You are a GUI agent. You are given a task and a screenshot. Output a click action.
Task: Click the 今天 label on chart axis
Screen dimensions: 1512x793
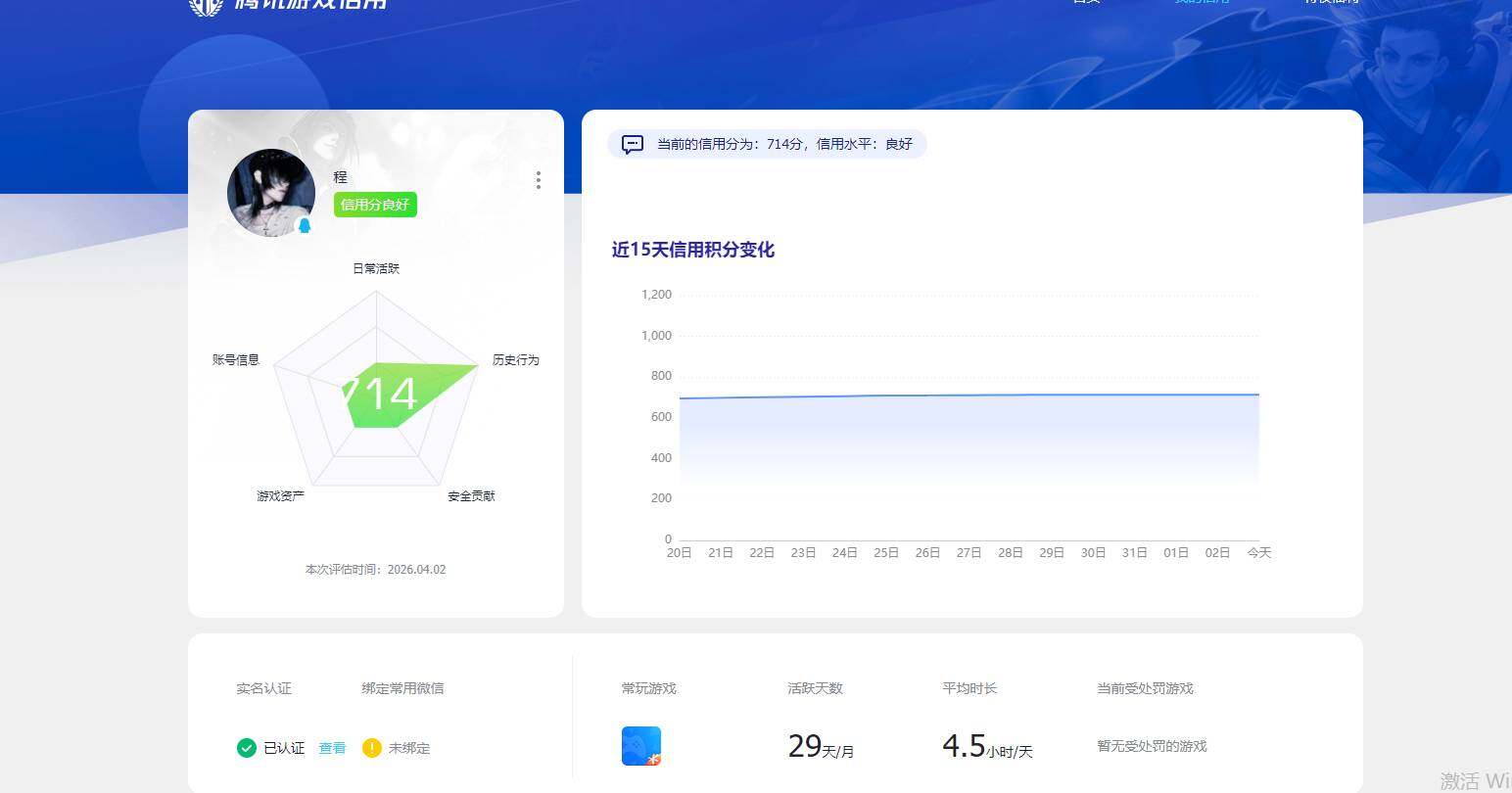1259,553
